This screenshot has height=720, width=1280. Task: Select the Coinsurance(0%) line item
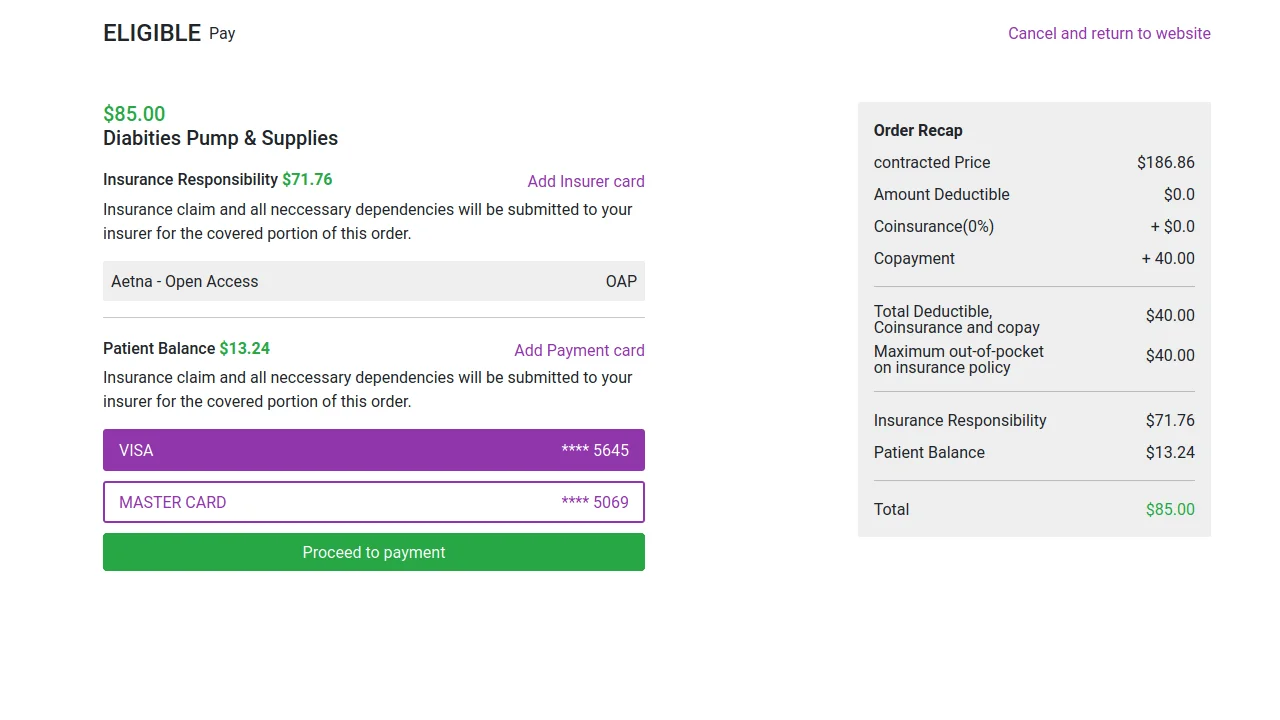[933, 226]
